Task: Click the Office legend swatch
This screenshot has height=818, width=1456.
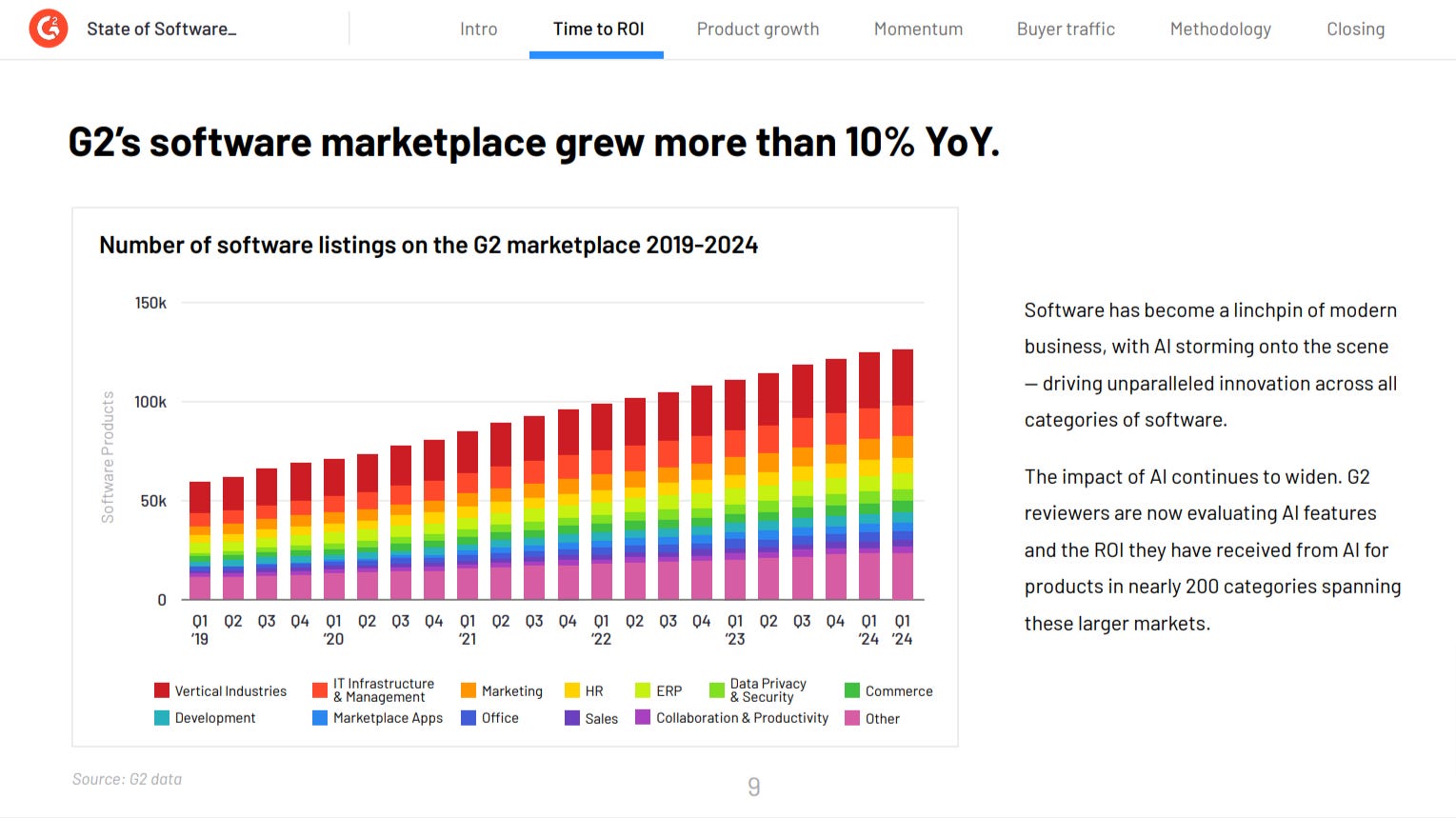Action: (469, 717)
